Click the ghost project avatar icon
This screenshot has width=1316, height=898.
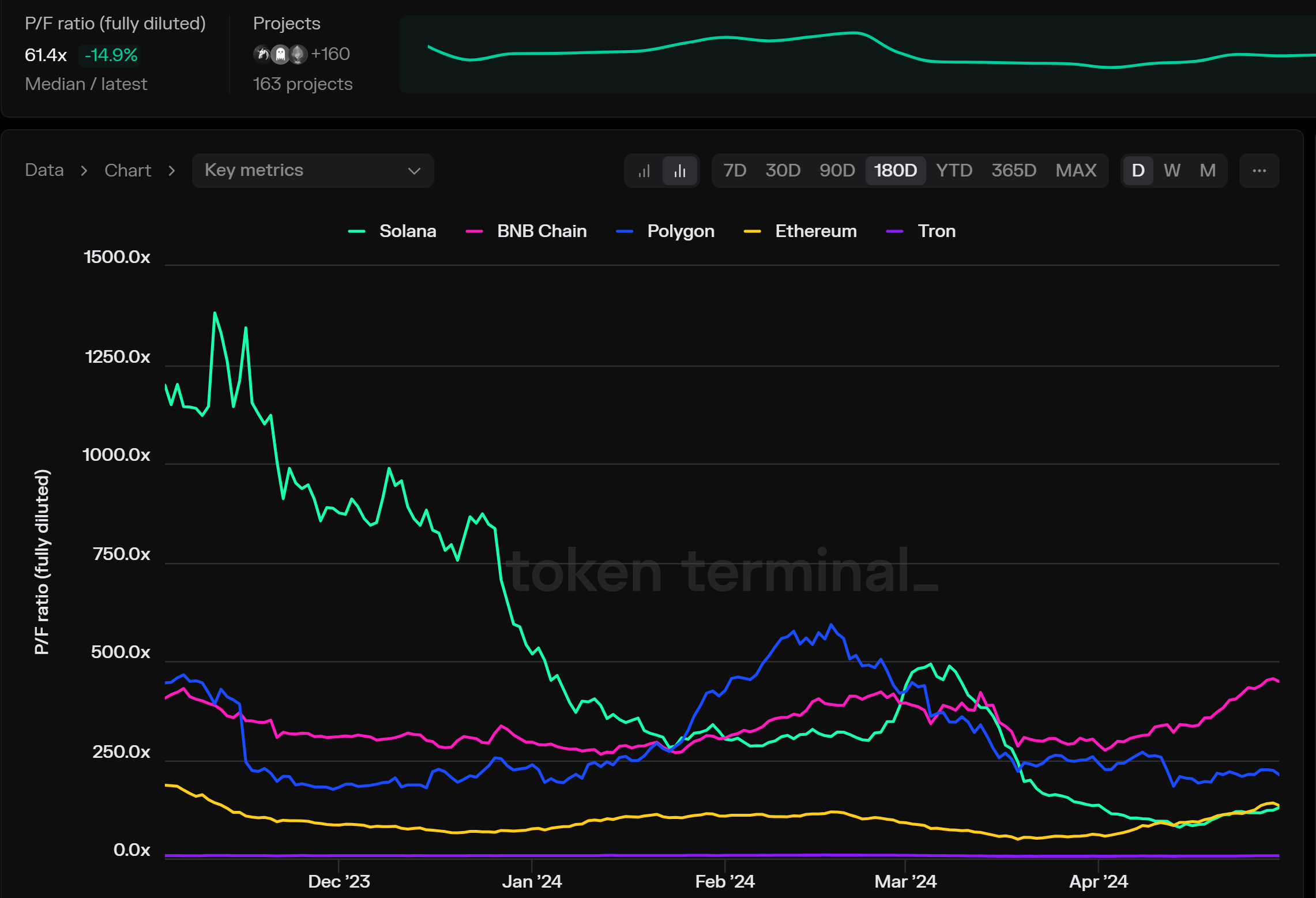tap(280, 54)
